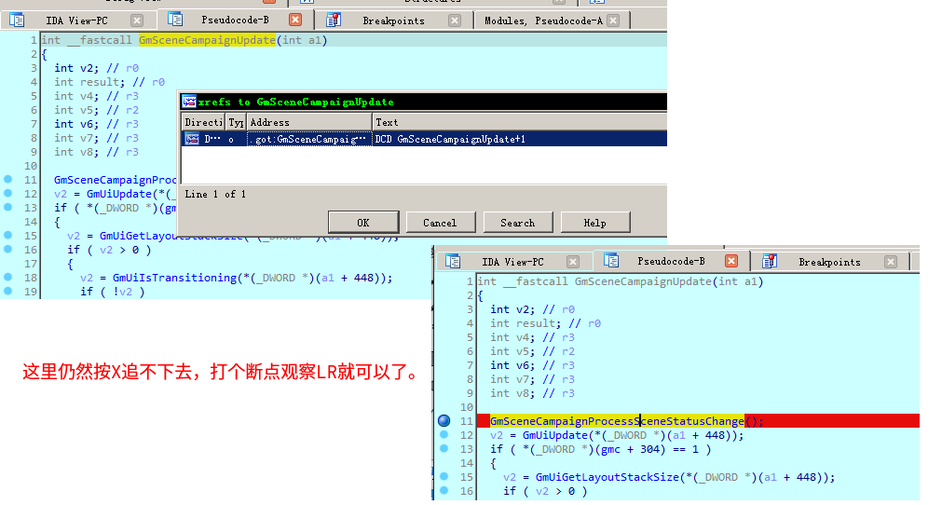Image resolution: width=942 pixels, height=505 pixels.
Task: Toggle breakpoint dot on line 11 in upper window
Action: coord(8,179)
